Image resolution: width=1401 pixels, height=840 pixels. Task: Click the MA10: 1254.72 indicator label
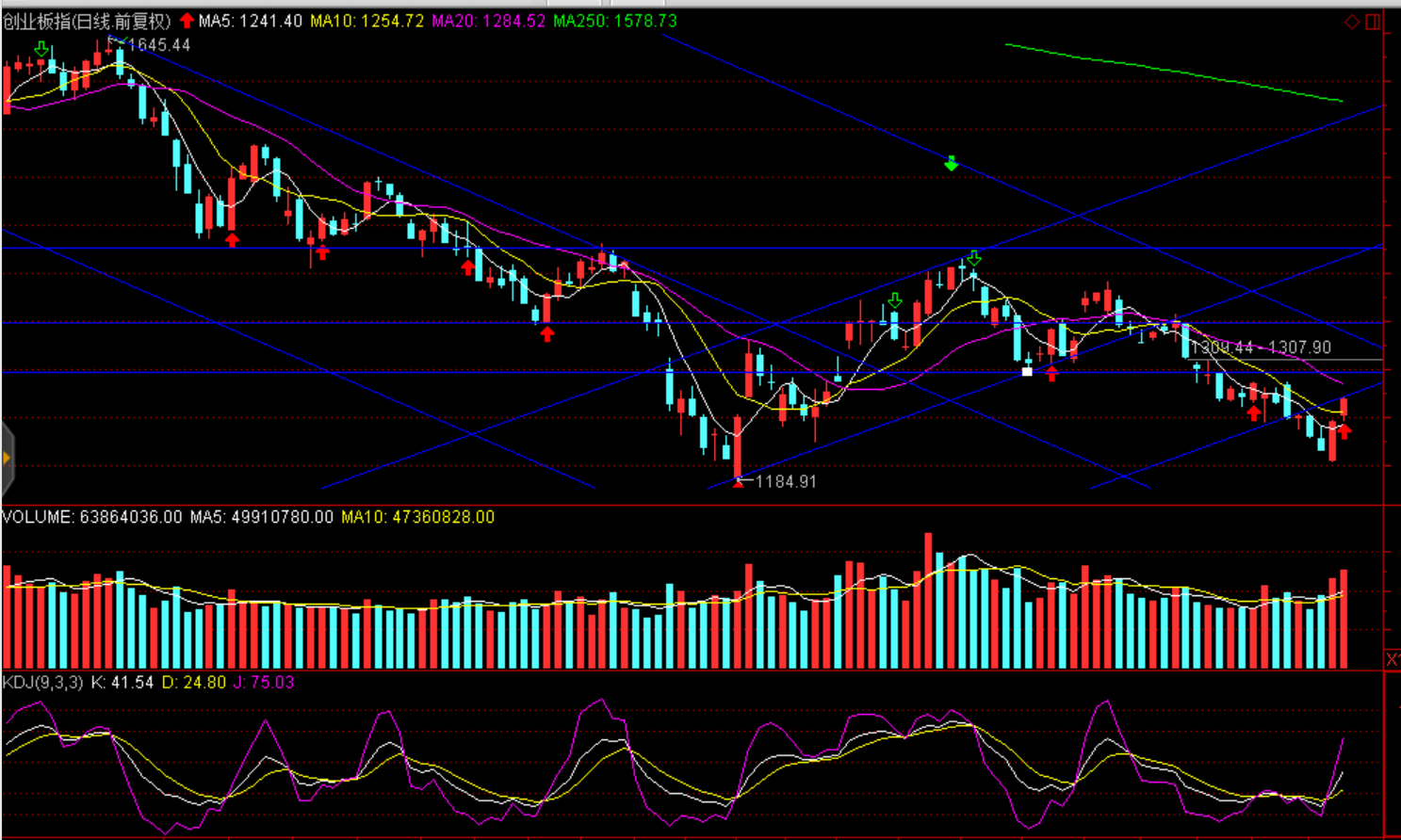tap(367, 21)
